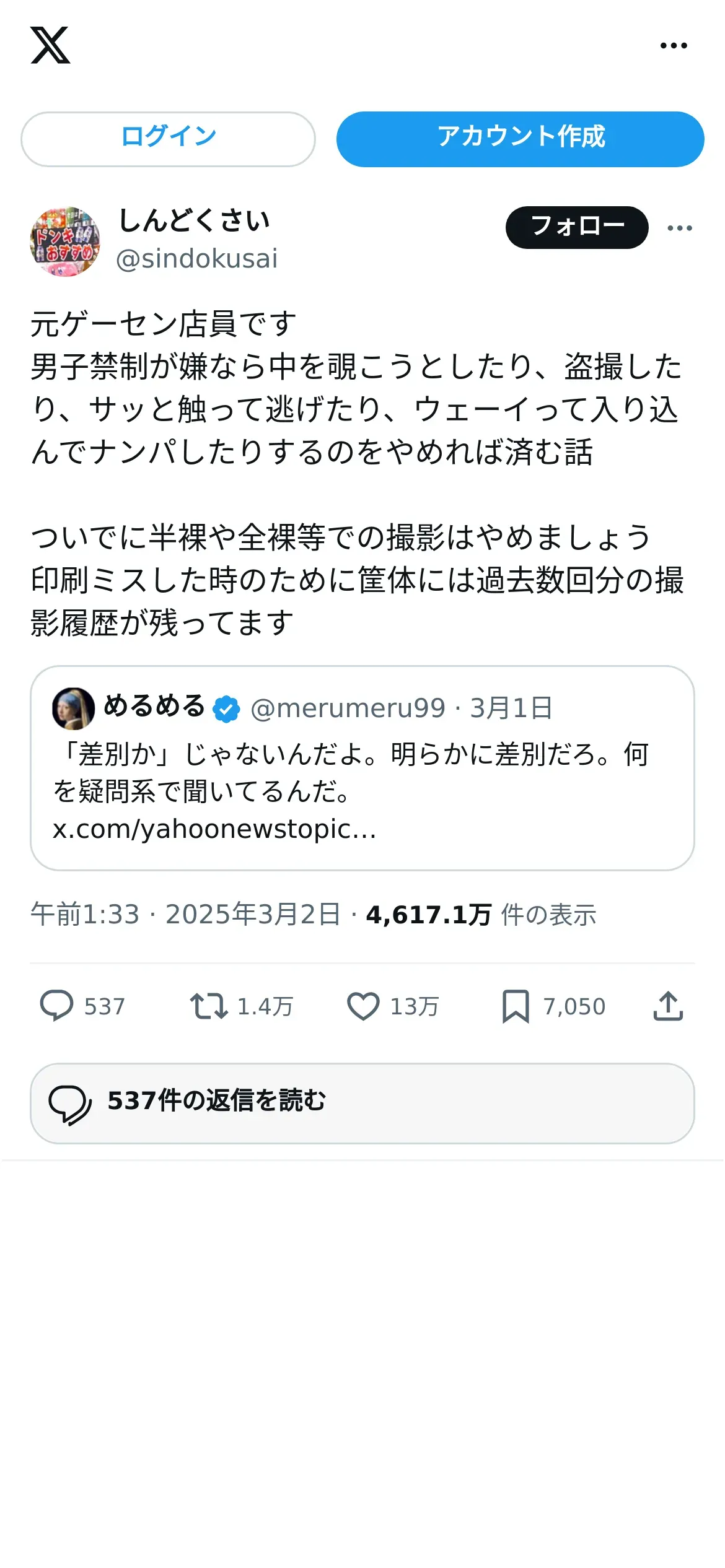Click the tweet timestamp 午前1:33 2025年3月2日
Screen dimensions: 725x1568
186,915
